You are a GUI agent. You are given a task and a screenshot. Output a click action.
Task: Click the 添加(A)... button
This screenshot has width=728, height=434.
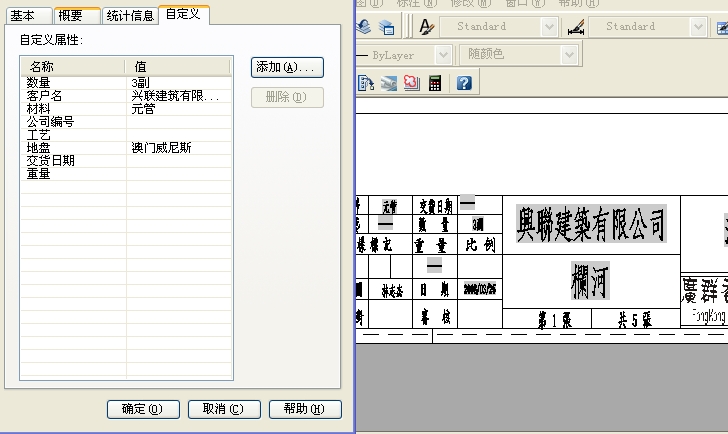287,67
